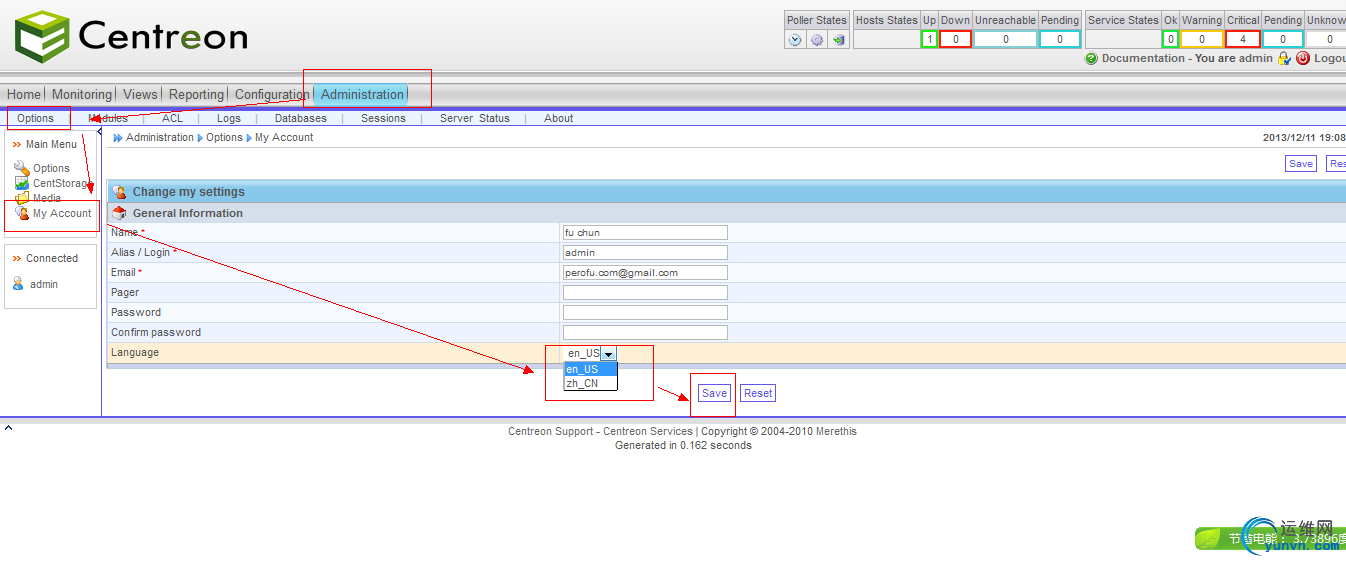Click the connected admin user link
Image resolution: width=1346 pixels, height=563 pixels.
44,284
